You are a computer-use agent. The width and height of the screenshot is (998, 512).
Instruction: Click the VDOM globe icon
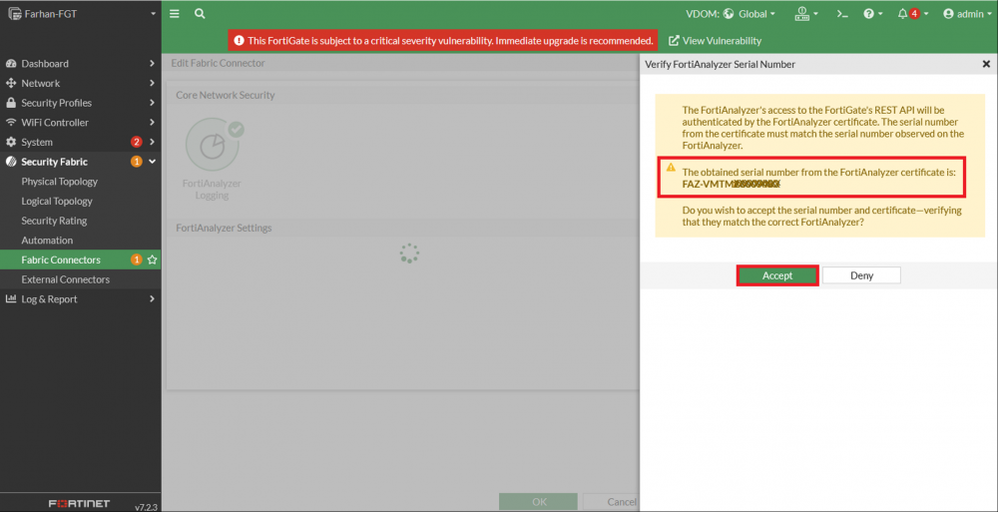click(729, 13)
